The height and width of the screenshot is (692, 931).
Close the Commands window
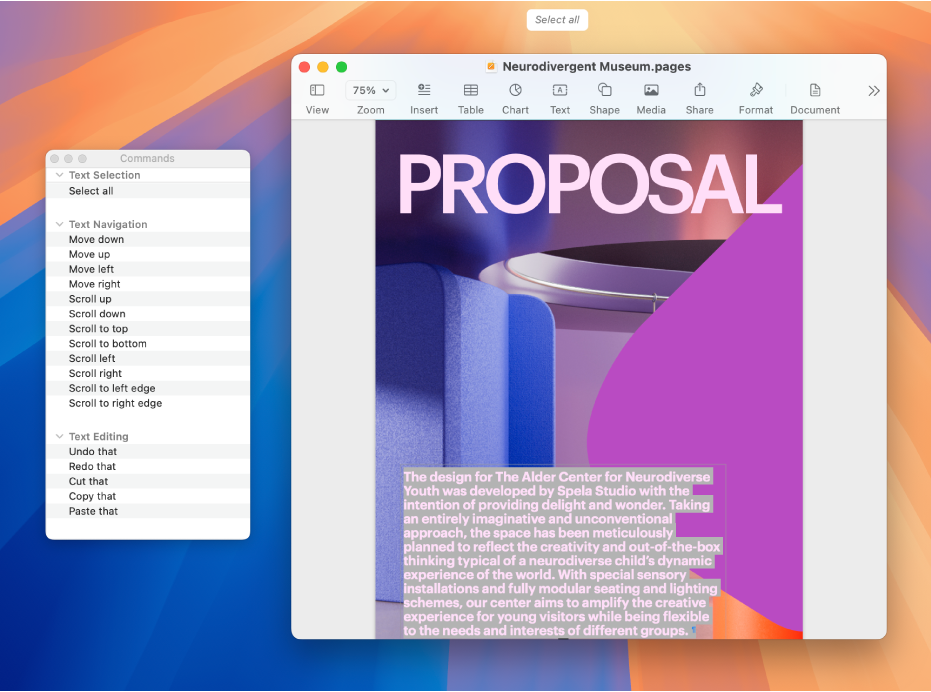(x=55, y=159)
